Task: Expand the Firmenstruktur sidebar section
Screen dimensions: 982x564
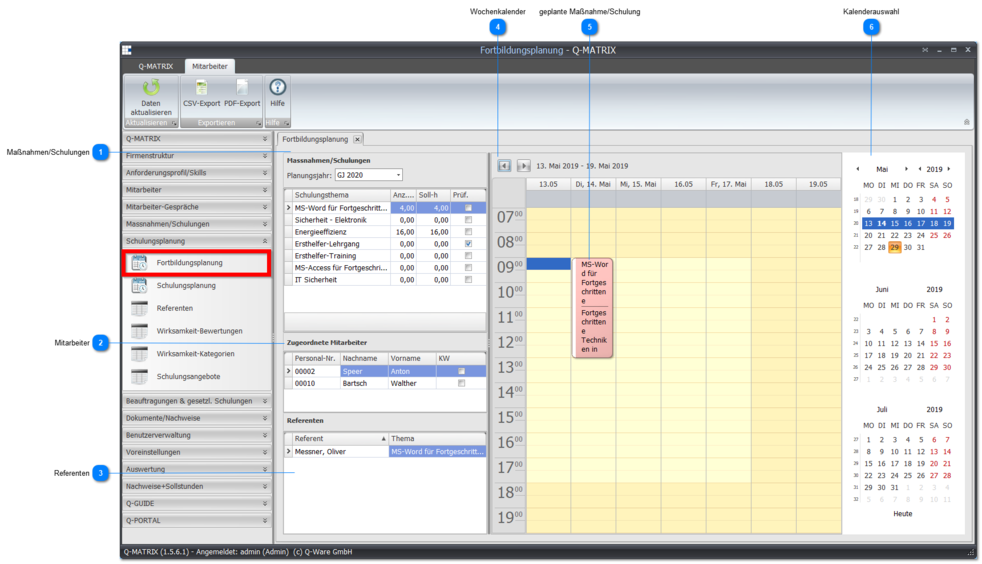Action: point(197,156)
